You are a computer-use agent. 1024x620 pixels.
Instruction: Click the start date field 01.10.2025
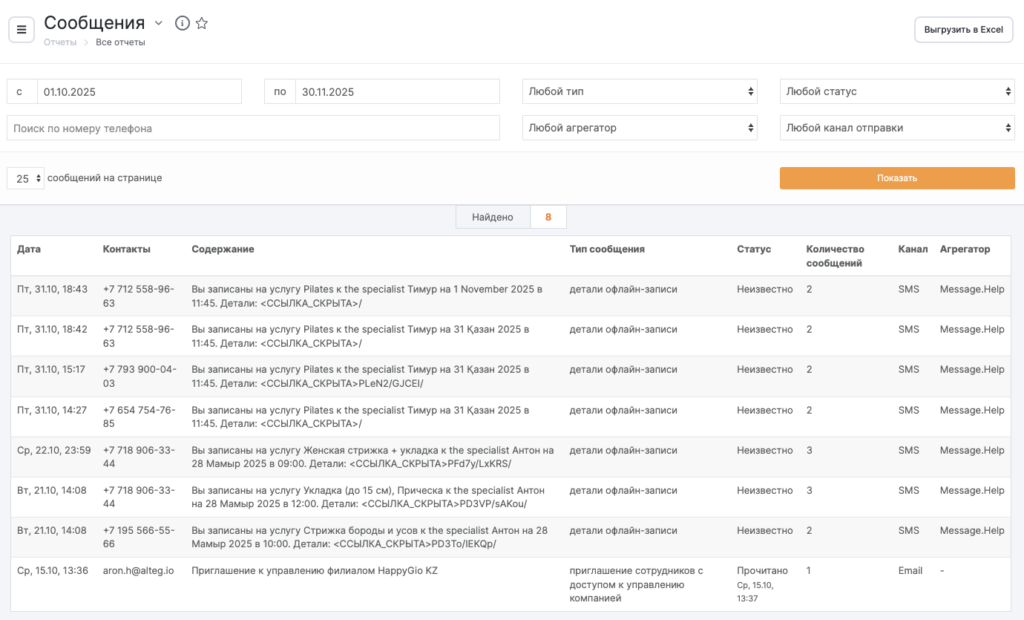click(139, 91)
